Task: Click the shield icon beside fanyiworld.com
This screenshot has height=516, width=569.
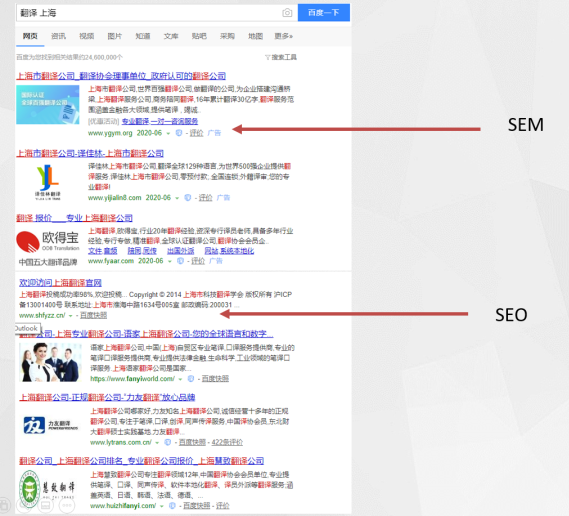Action: [x=191, y=379]
